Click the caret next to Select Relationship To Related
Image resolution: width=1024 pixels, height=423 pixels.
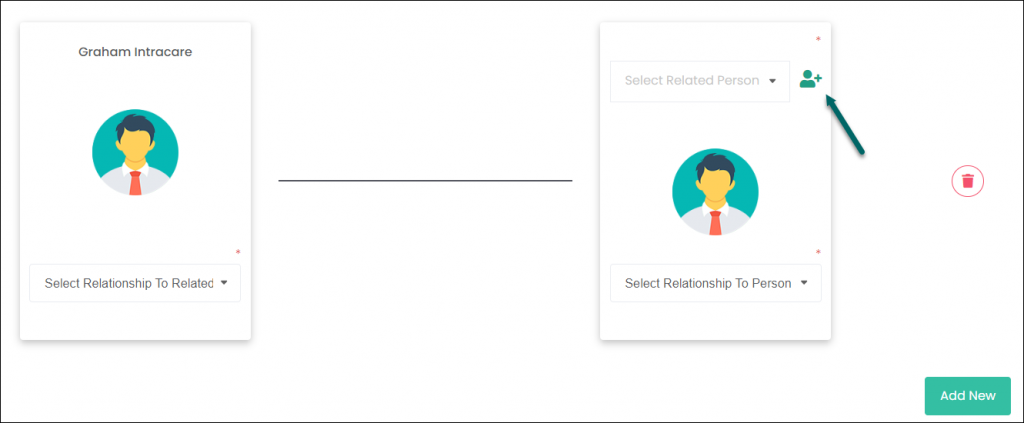224,283
